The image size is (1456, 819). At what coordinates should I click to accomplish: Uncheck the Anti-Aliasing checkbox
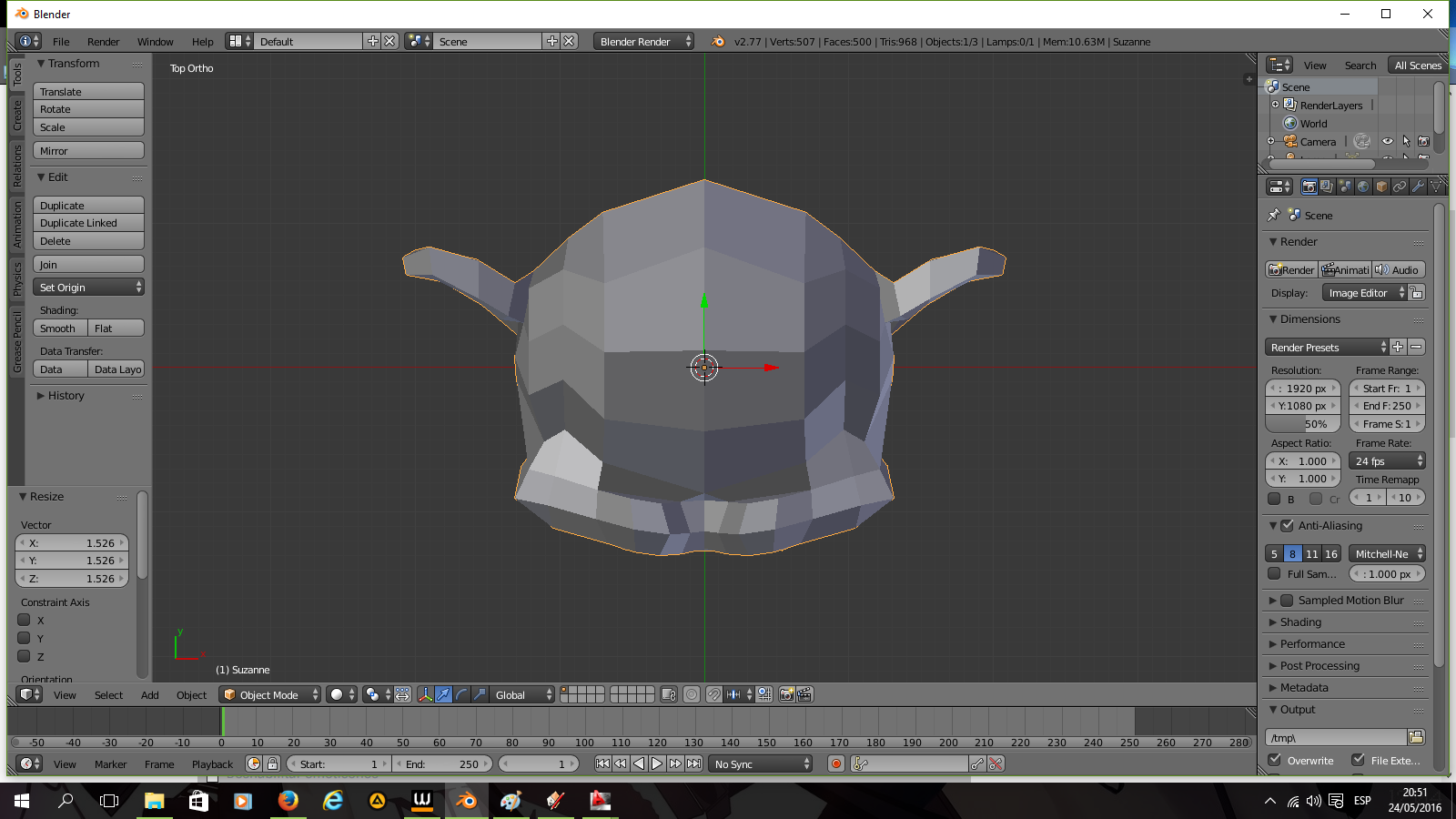pyautogui.click(x=1287, y=526)
